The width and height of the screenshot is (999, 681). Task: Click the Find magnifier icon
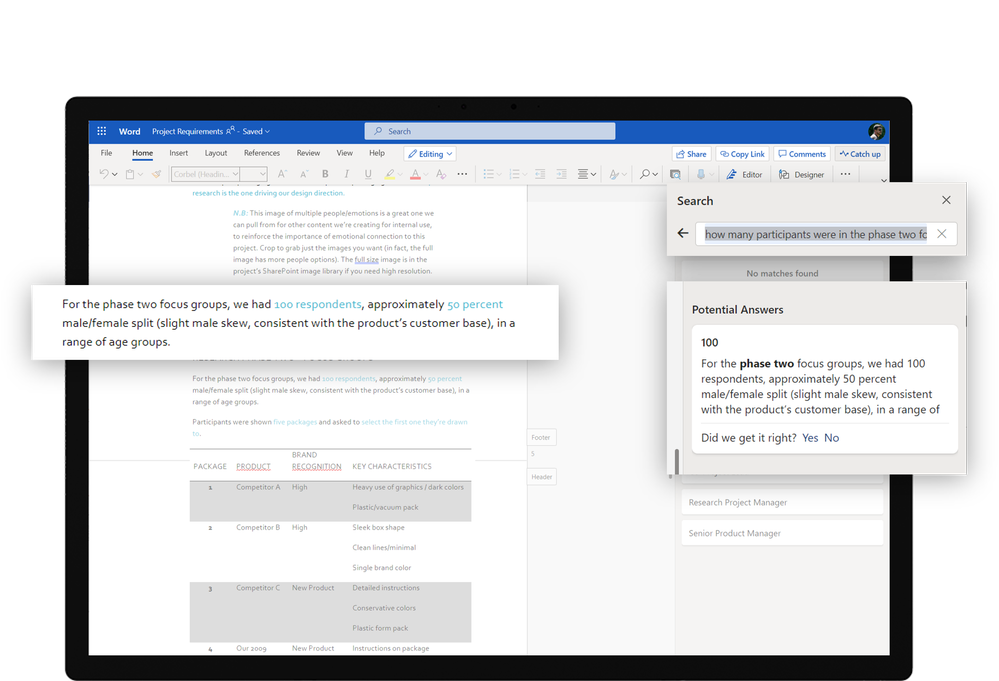pos(645,174)
